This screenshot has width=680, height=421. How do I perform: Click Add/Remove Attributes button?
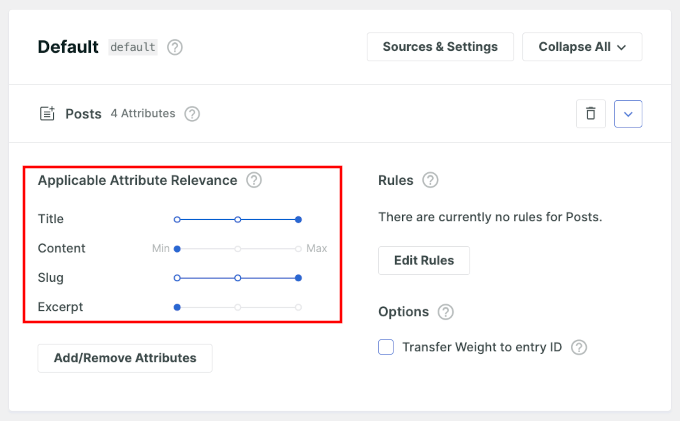pyautogui.click(x=125, y=358)
